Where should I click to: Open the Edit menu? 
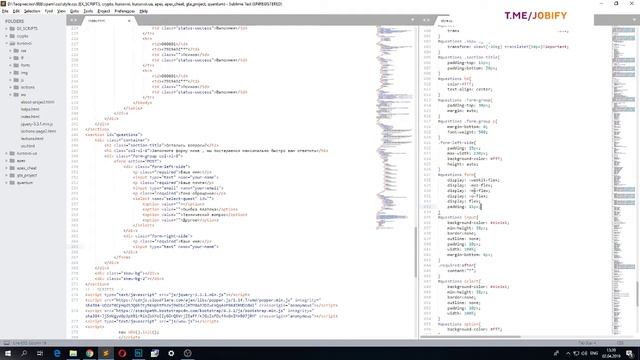[16, 11]
